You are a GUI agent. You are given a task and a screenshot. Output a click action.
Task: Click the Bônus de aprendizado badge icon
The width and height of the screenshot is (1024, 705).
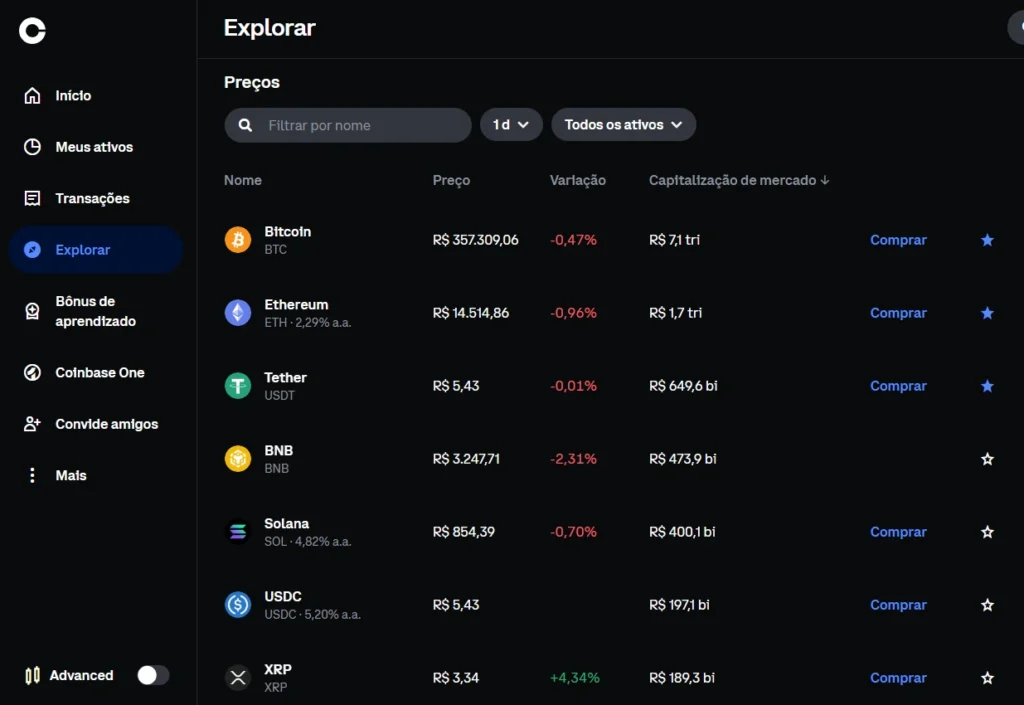(32, 311)
